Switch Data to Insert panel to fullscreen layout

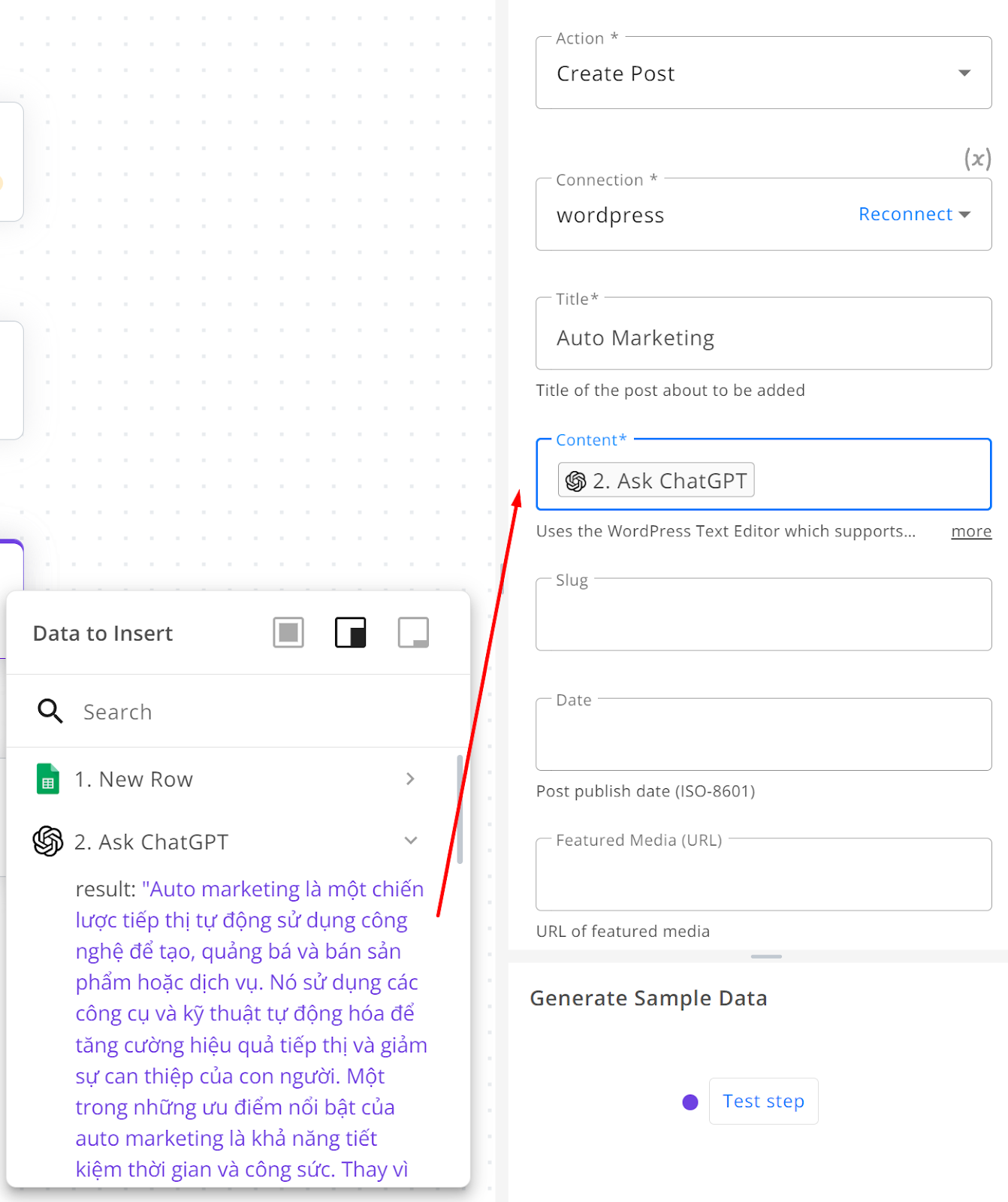click(288, 633)
